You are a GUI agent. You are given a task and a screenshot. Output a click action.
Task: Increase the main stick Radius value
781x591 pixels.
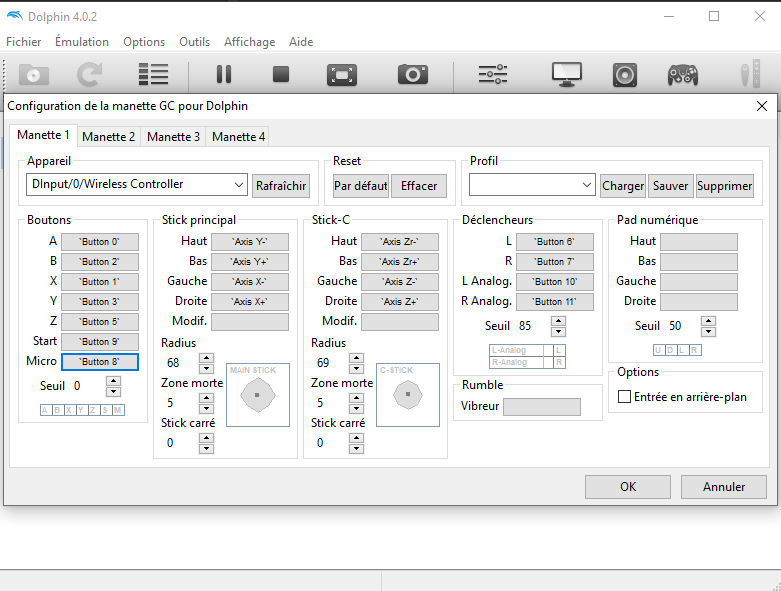[x=206, y=358]
